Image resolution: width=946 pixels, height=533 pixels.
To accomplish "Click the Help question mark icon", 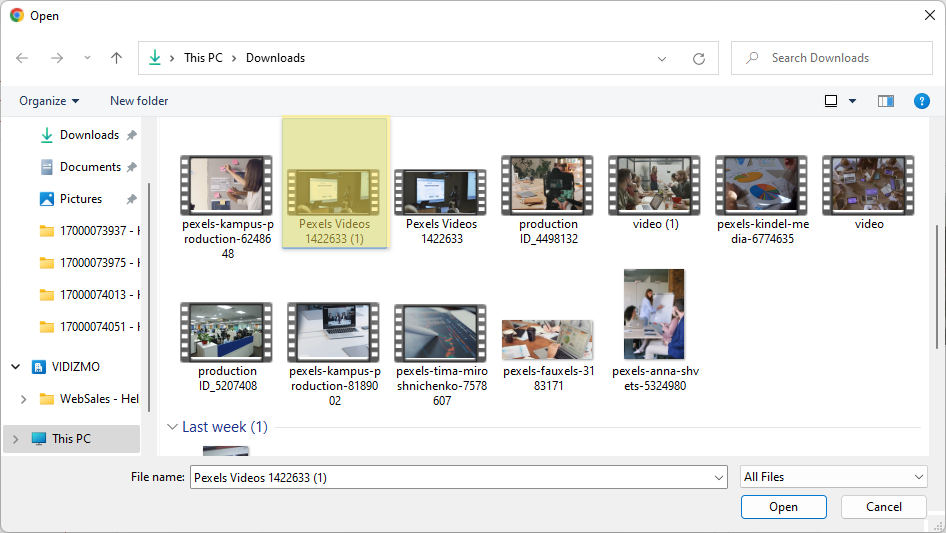I will [x=922, y=101].
